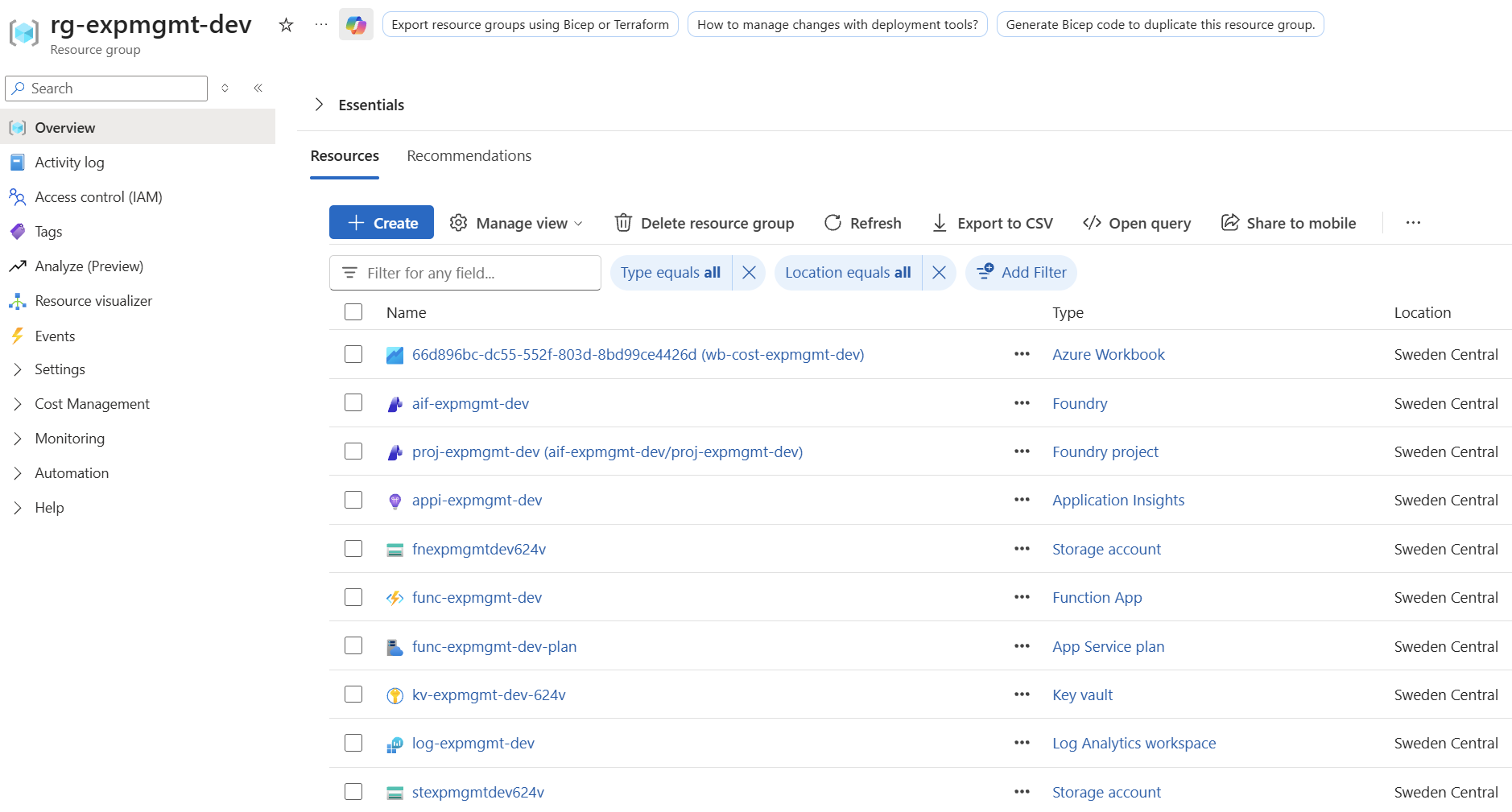
Task: Click the Events lightning icon
Action: [x=18, y=336]
